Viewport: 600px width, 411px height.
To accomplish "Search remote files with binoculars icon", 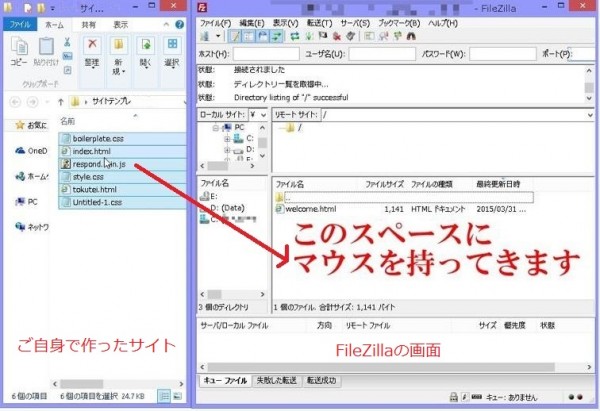I will coord(411,36).
